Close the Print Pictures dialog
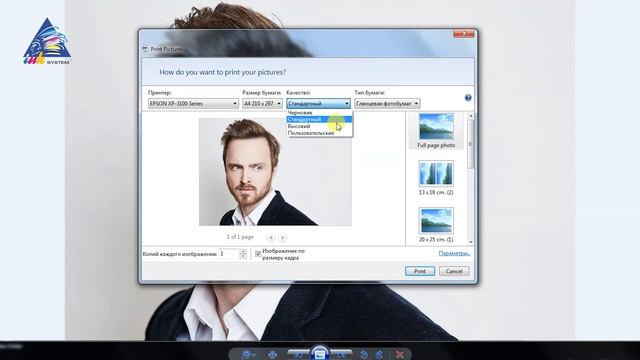 [x=464, y=34]
